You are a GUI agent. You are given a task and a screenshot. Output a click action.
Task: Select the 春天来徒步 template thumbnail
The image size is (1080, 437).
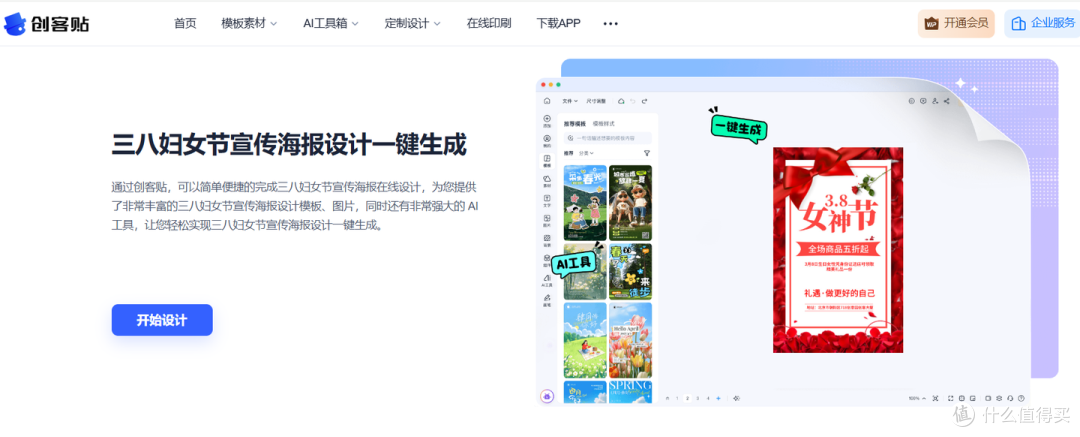click(x=630, y=271)
